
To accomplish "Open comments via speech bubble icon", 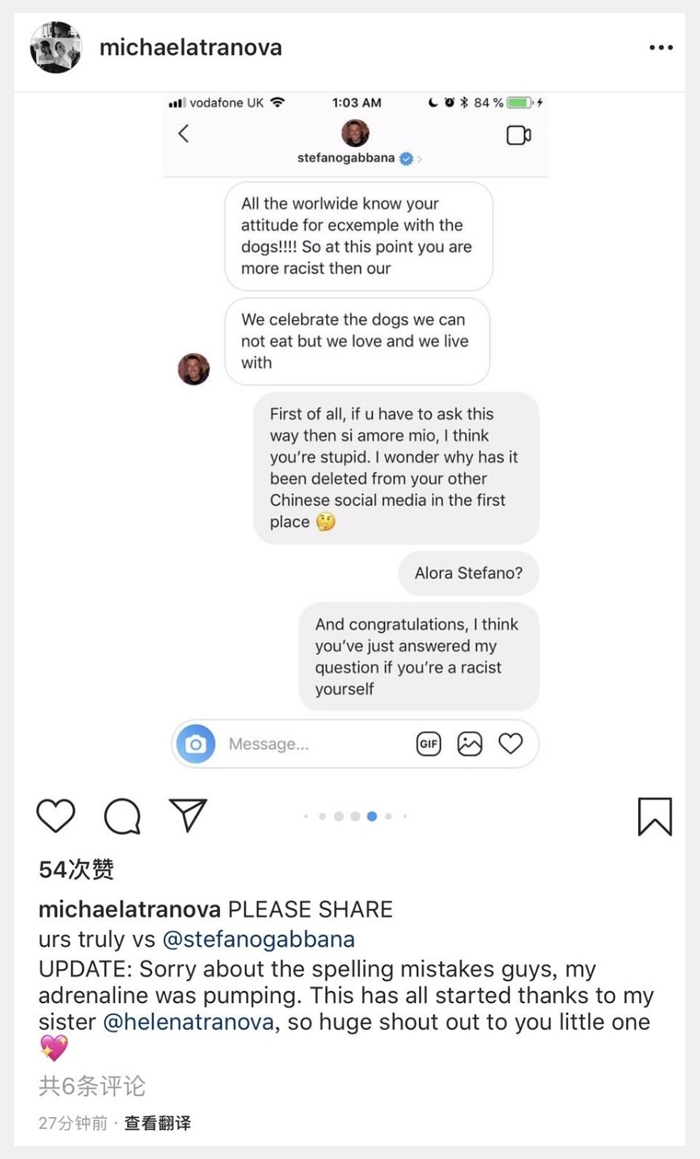I will pos(123,816).
